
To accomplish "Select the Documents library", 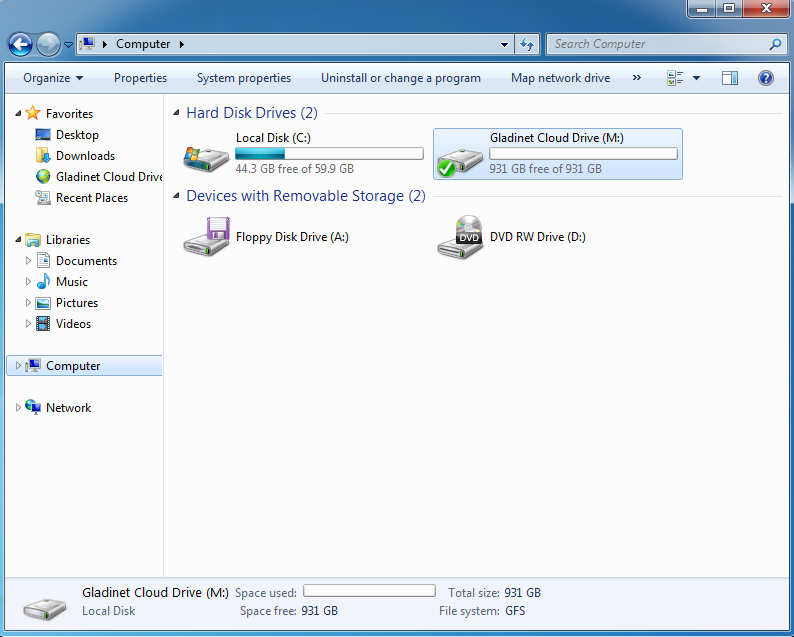I will click(x=86, y=261).
